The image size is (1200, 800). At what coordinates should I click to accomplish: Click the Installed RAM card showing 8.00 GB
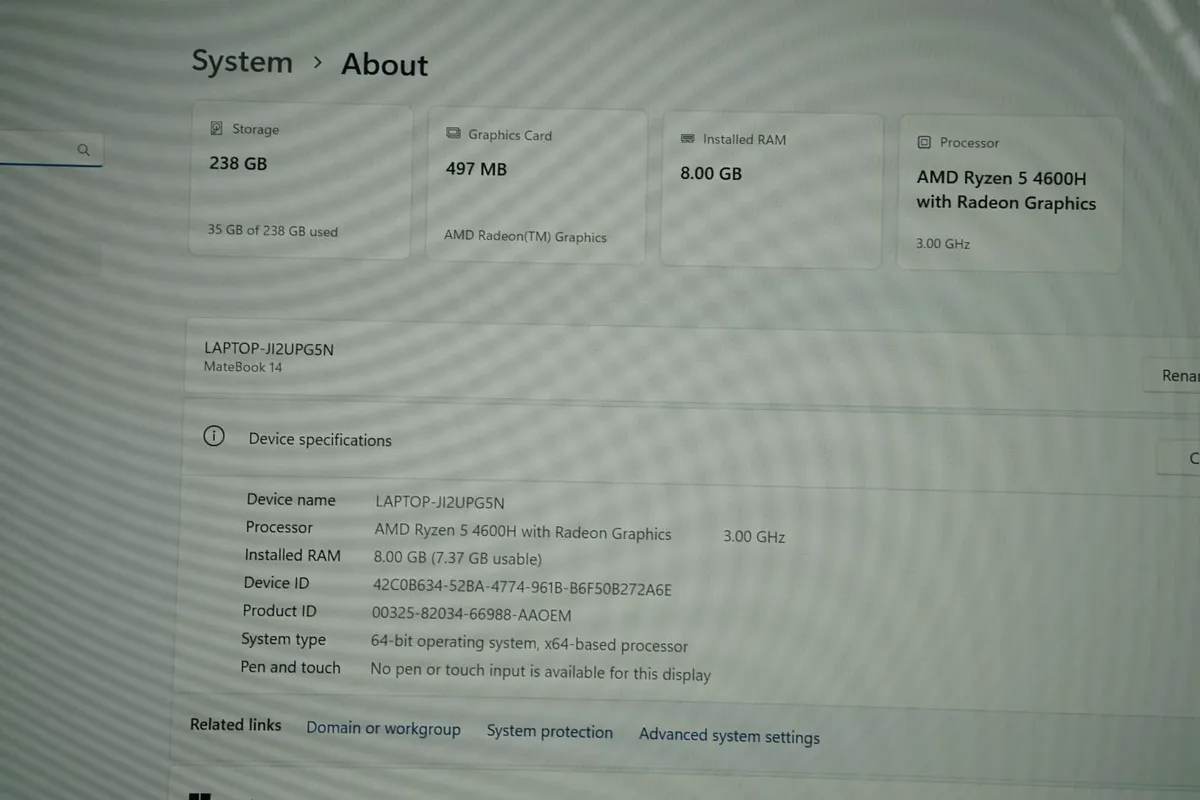pos(771,190)
